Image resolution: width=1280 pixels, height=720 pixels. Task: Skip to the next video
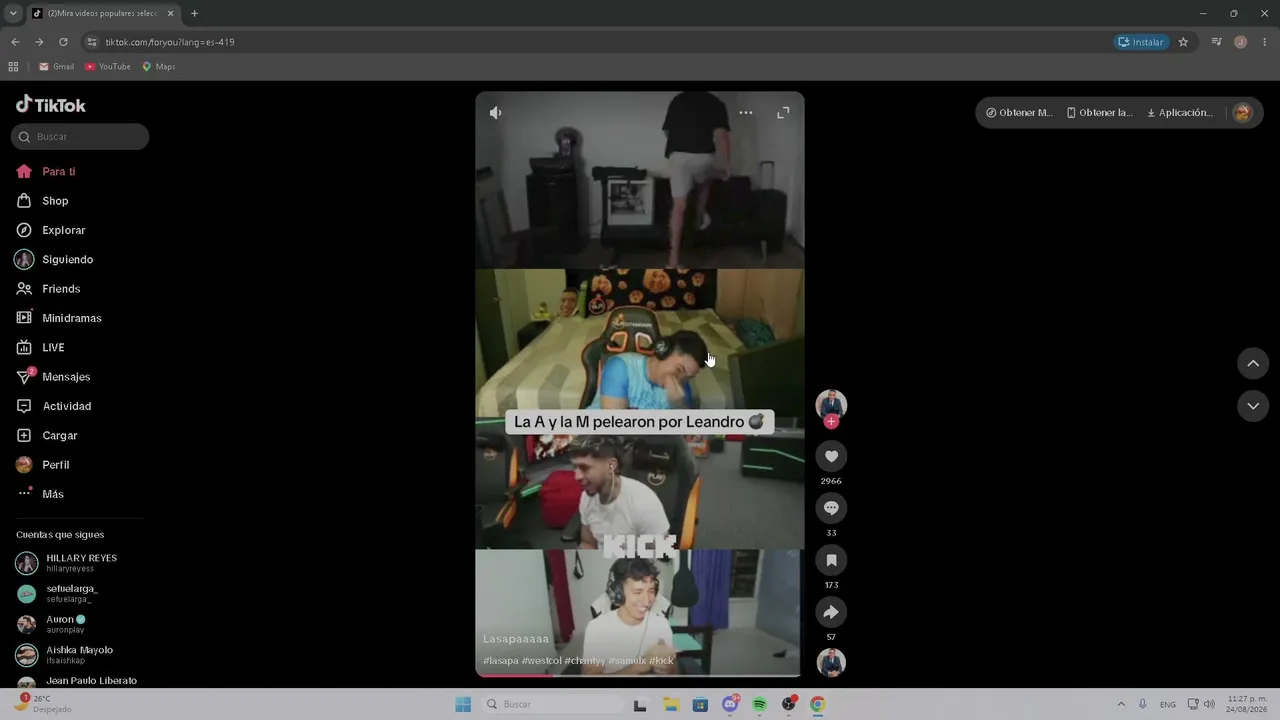pos(1253,406)
